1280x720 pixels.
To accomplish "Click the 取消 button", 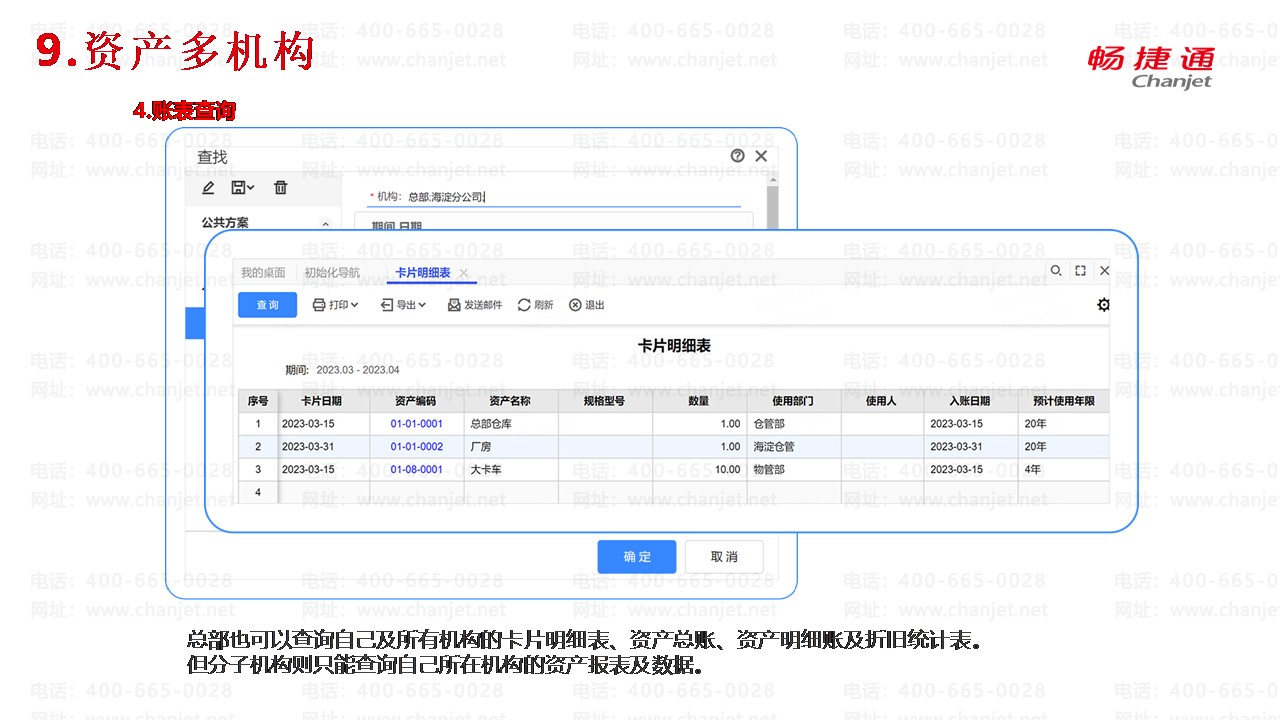I will pos(724,557).
